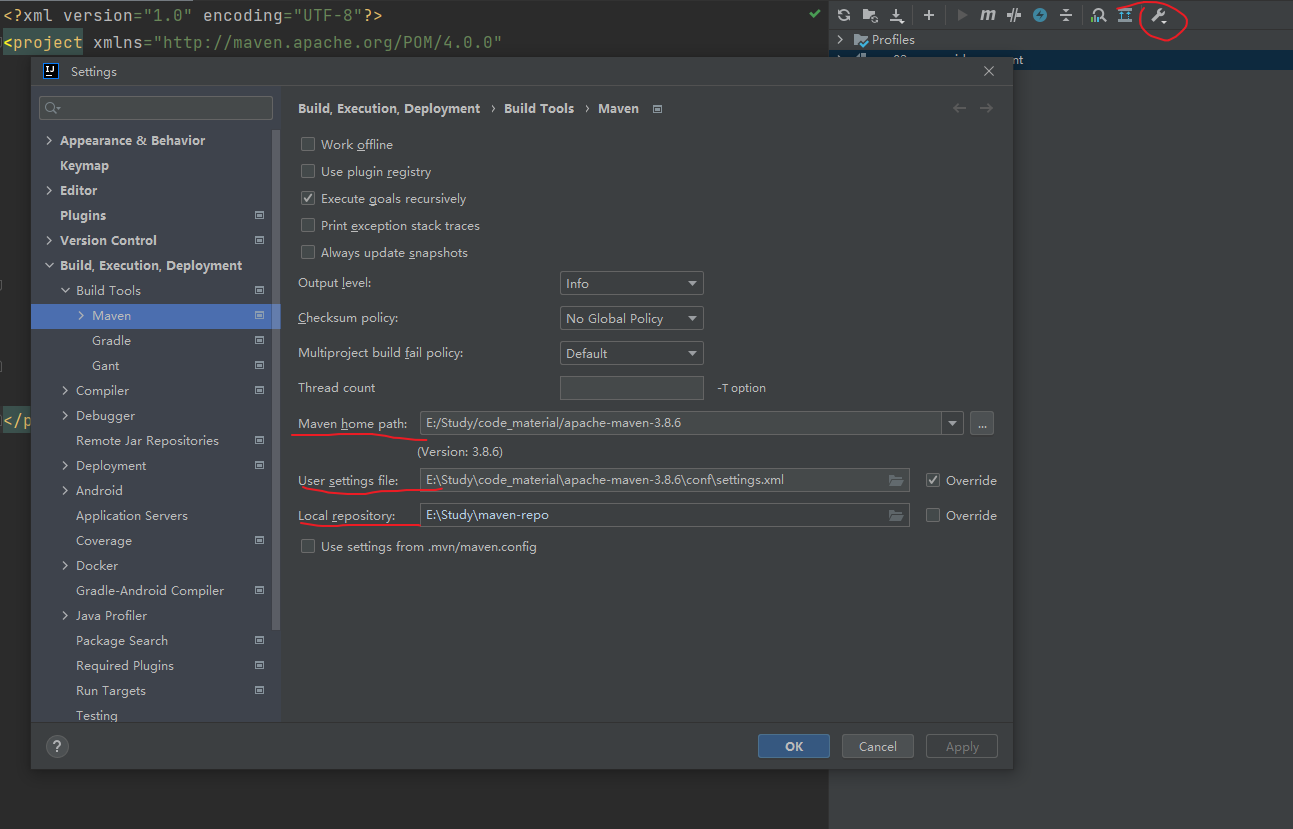Select Application Servers page
This screenshot has width=1293, height=829.
point(132,516)
